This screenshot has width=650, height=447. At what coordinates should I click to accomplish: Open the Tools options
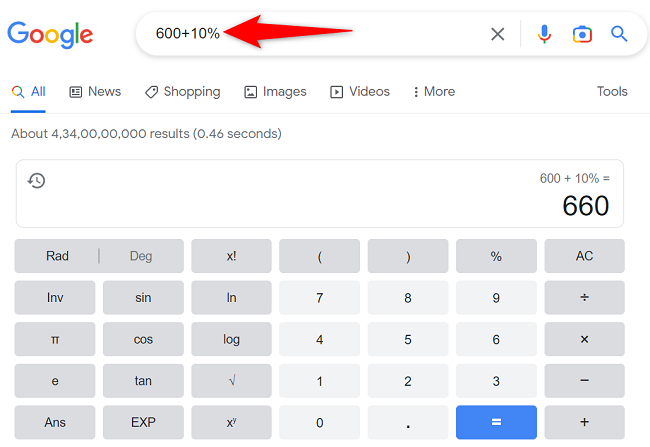pyautogui.click(x=612, y=92)
